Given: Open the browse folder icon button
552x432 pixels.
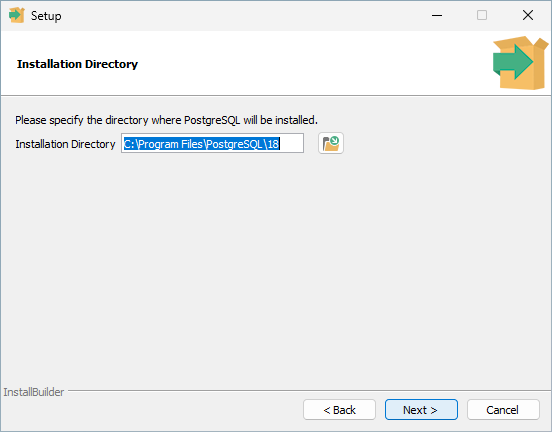Looking at the screenshot, I should tap(331, 143).
